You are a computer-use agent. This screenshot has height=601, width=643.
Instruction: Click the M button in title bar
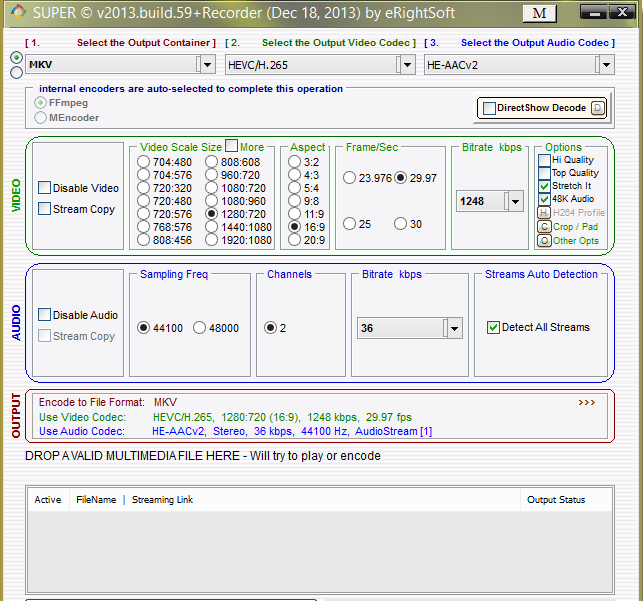pyautogui.click(x=541, y=13)
